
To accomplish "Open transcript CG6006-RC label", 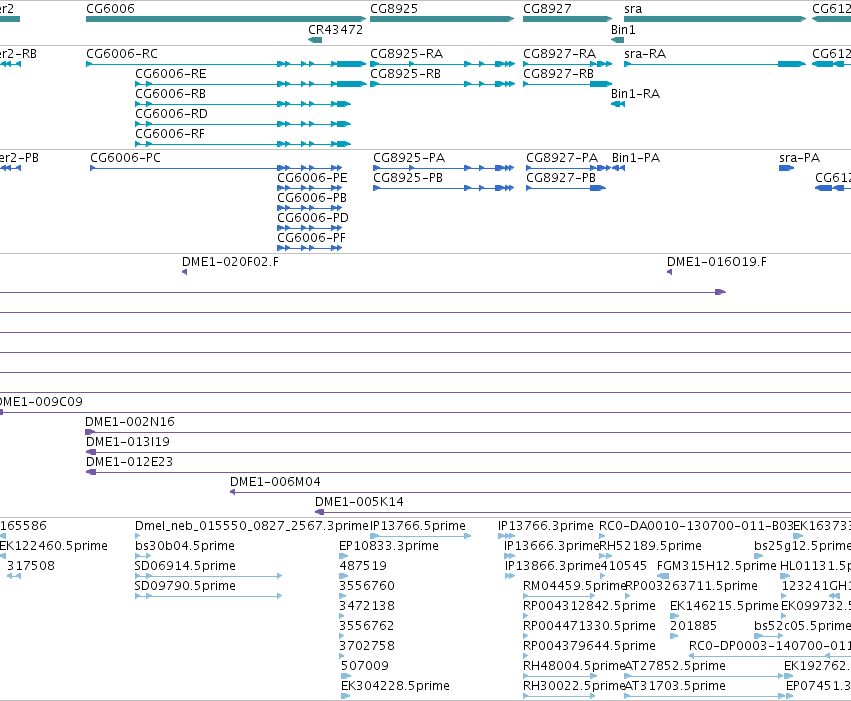I will pyautogui.click(x=122, y=54).
